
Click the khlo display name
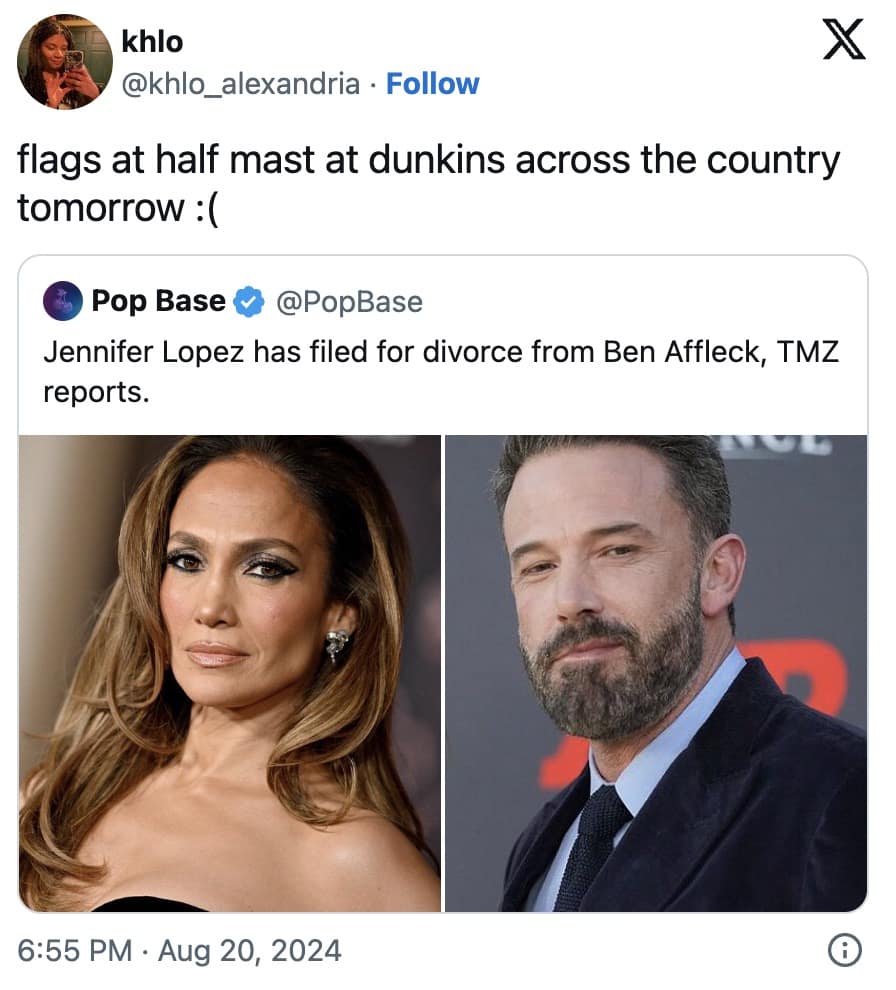click(x=152, y=42)
